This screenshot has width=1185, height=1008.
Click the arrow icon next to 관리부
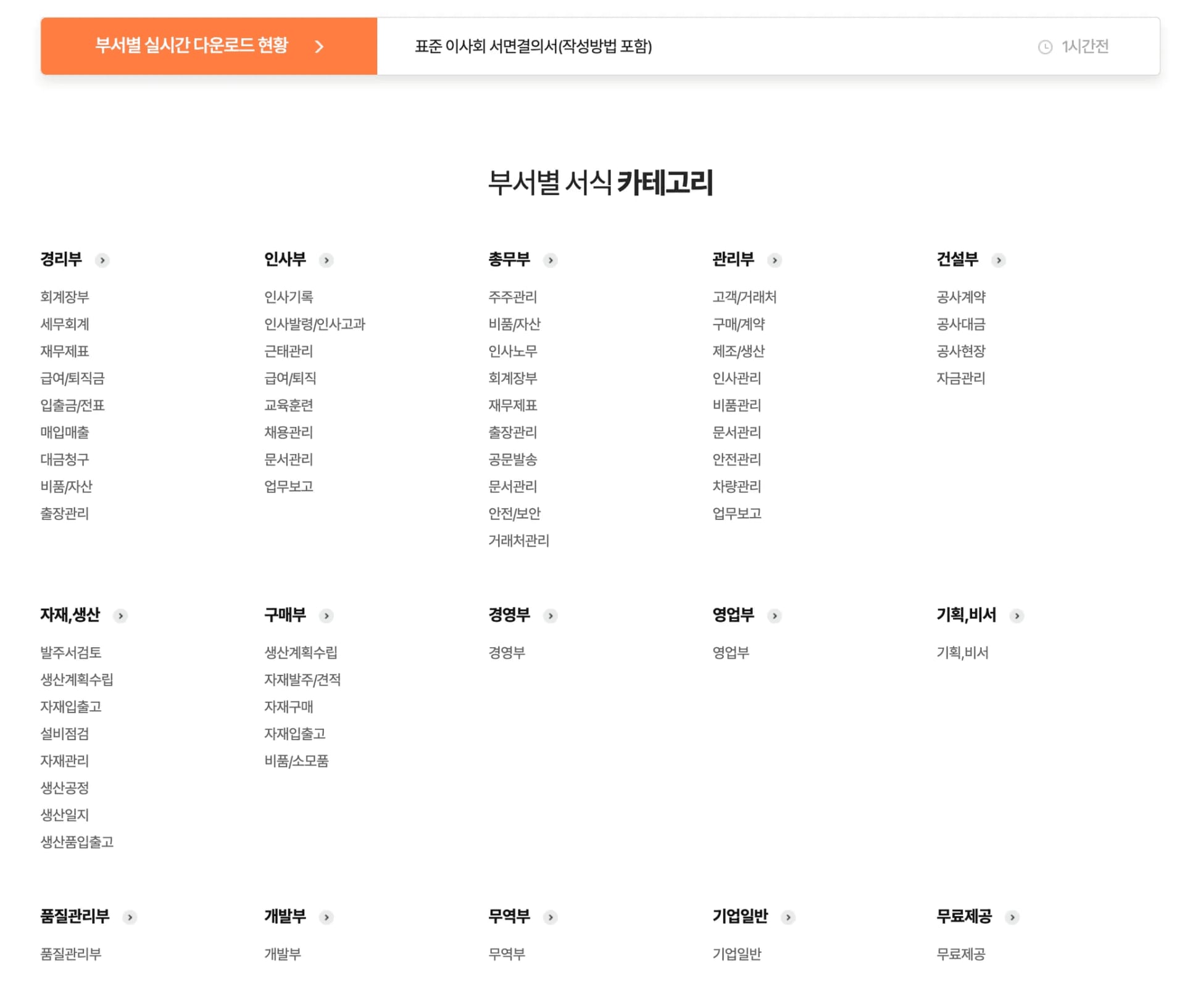click(774, 260)
